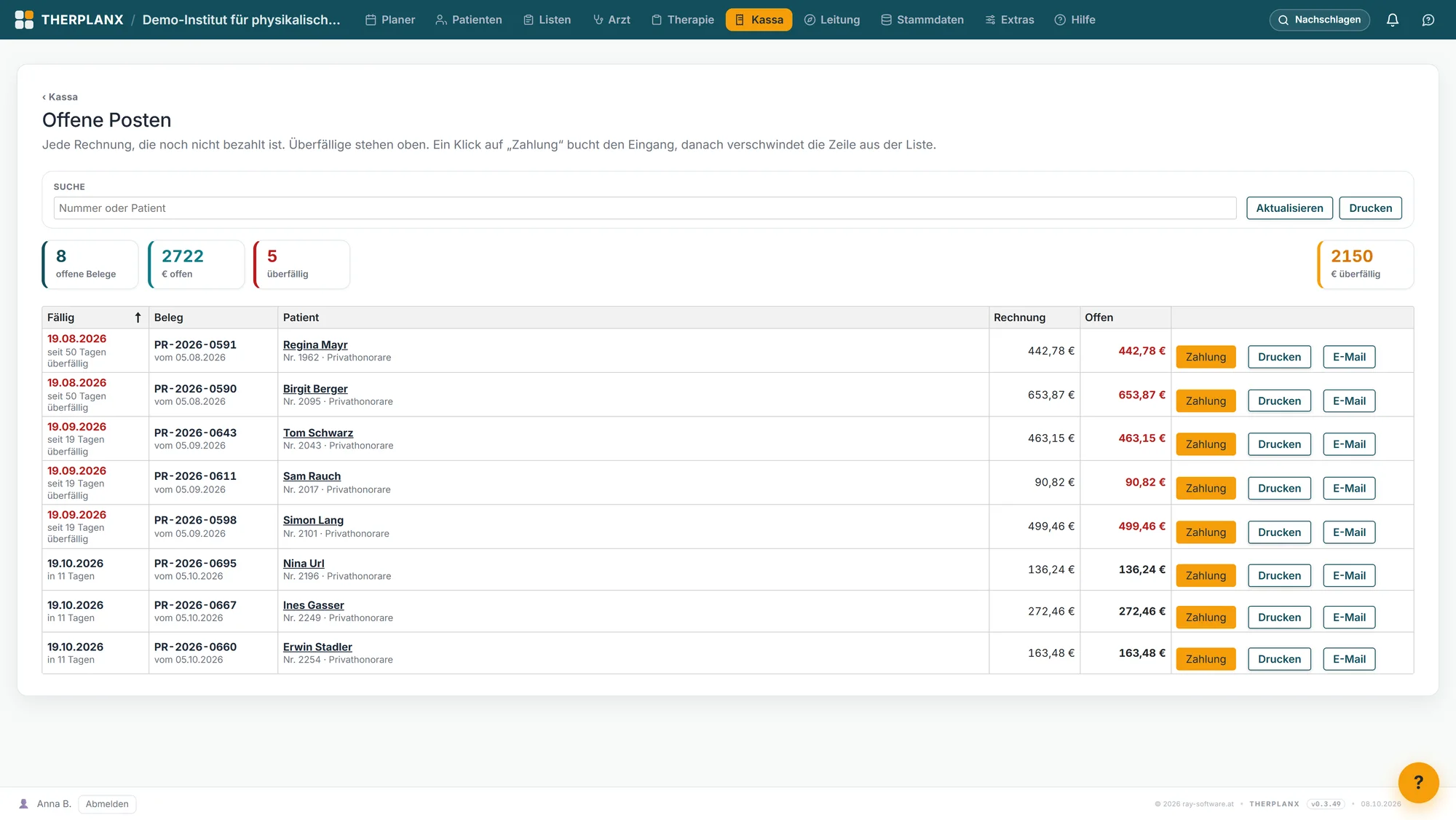Click the Abmelden logout button

(x=107, y=804)
